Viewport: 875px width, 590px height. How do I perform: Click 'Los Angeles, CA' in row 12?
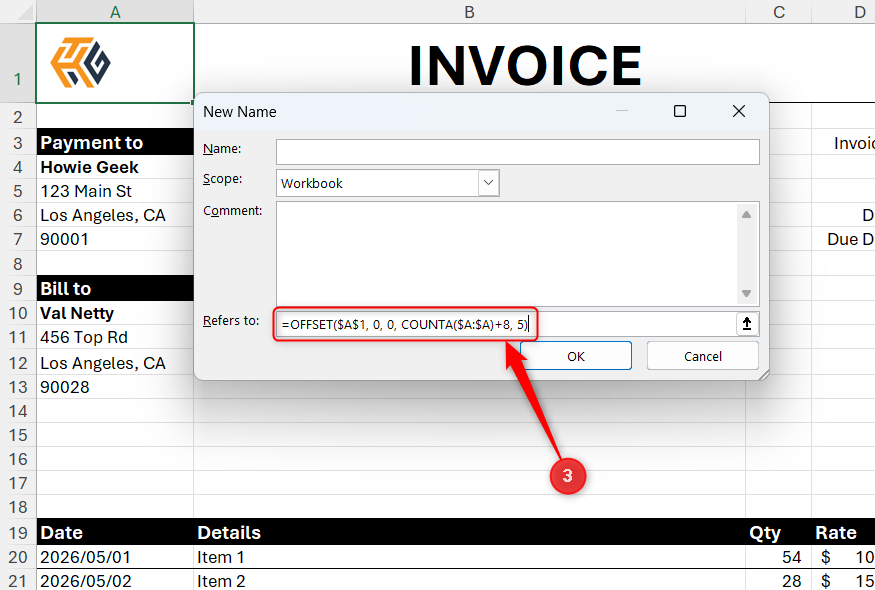(x=115, y=363)
